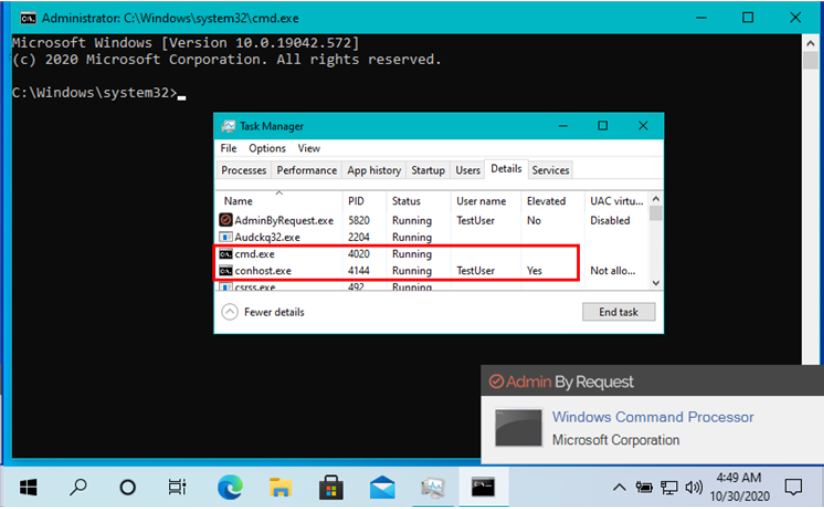Click the Audckq32.exe process icon
824x509 pixels.
pos(226,237)
